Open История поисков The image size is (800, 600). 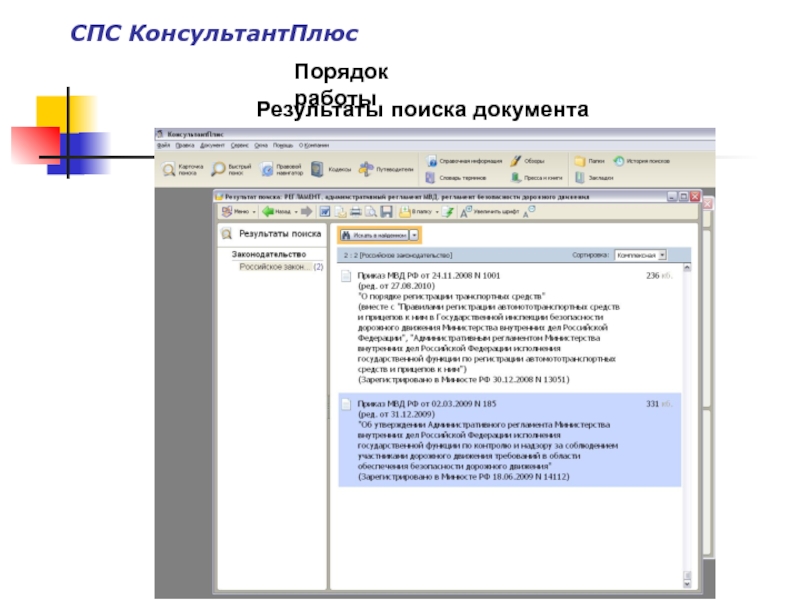(x=641, y=161)
